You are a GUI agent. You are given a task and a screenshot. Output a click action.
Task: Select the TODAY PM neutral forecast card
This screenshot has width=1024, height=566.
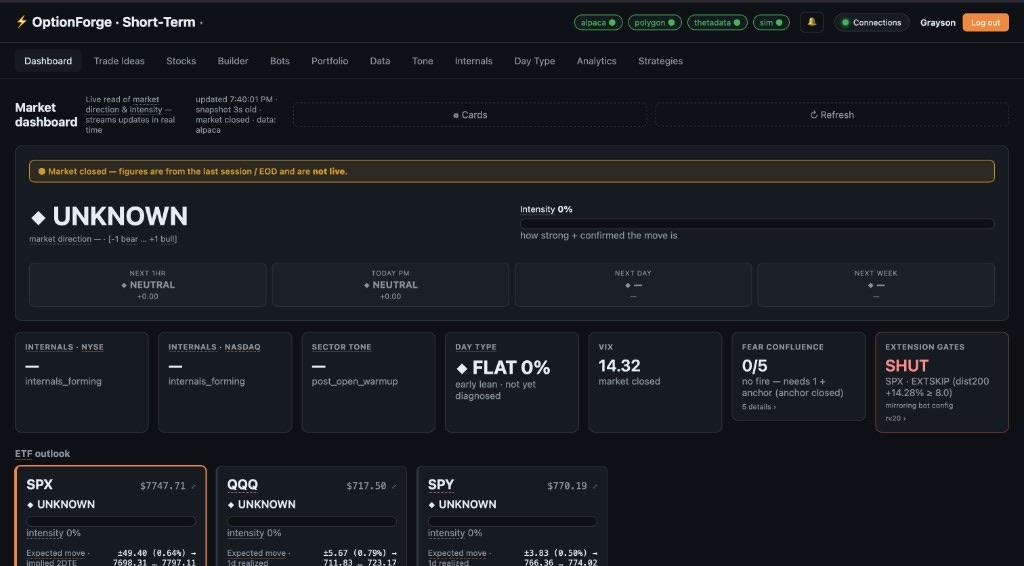[x=391, y=285]
